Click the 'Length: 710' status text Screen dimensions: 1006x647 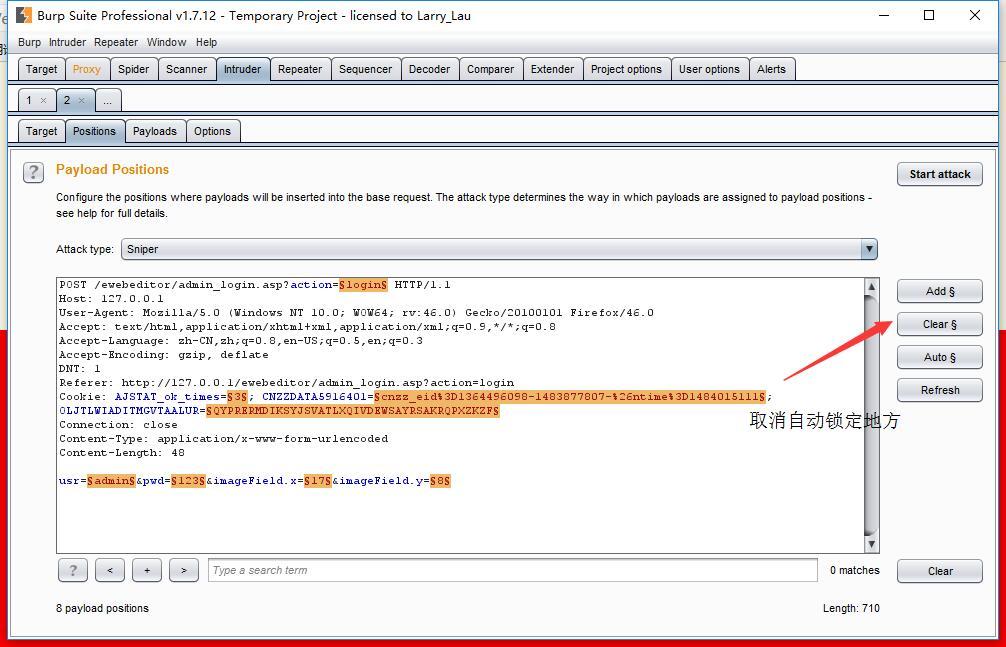tap(851, 608)
